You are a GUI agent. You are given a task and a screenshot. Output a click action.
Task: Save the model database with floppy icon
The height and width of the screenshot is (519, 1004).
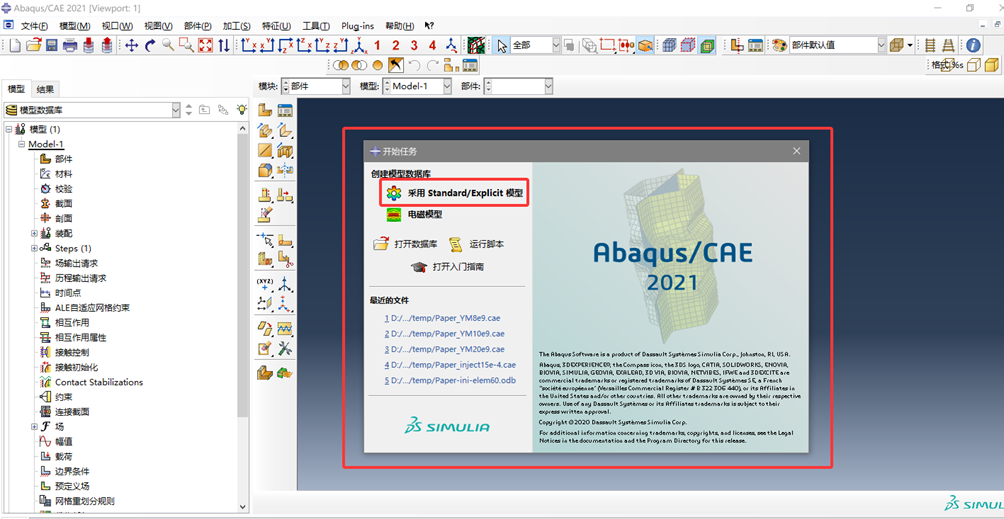[x=52, y=45]
